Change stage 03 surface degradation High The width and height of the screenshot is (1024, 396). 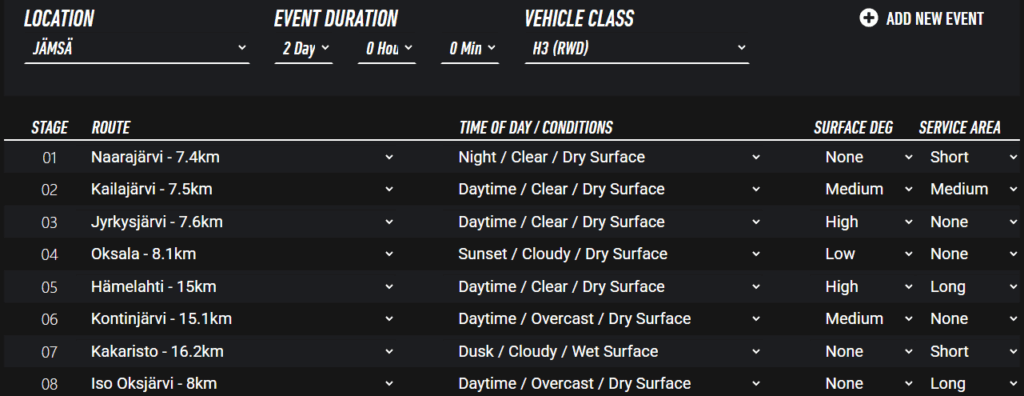869,222
